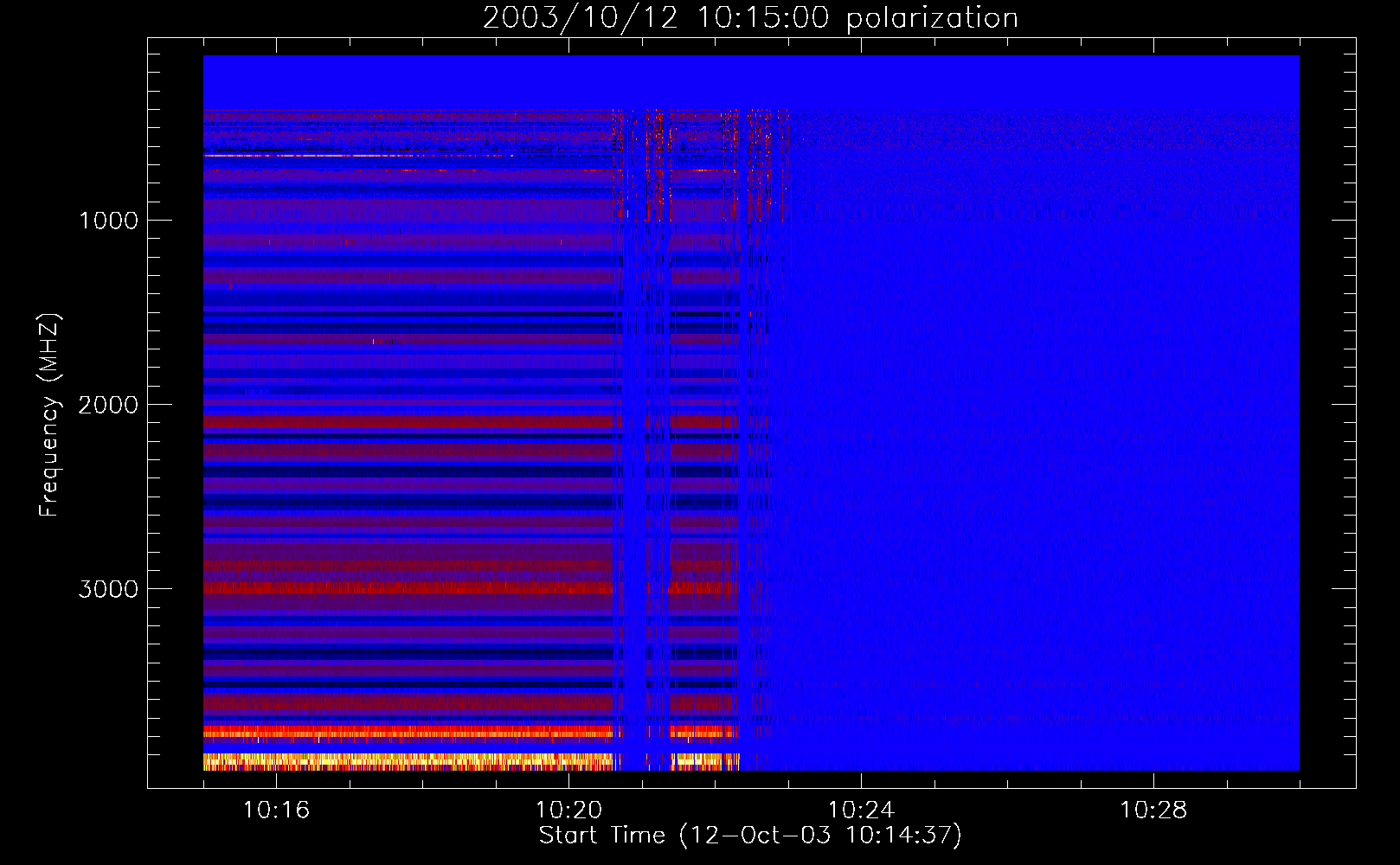Viewport: 1400px width, 865px height.
Task: Click the "10:20" time tick label
Action: (568, 811)
